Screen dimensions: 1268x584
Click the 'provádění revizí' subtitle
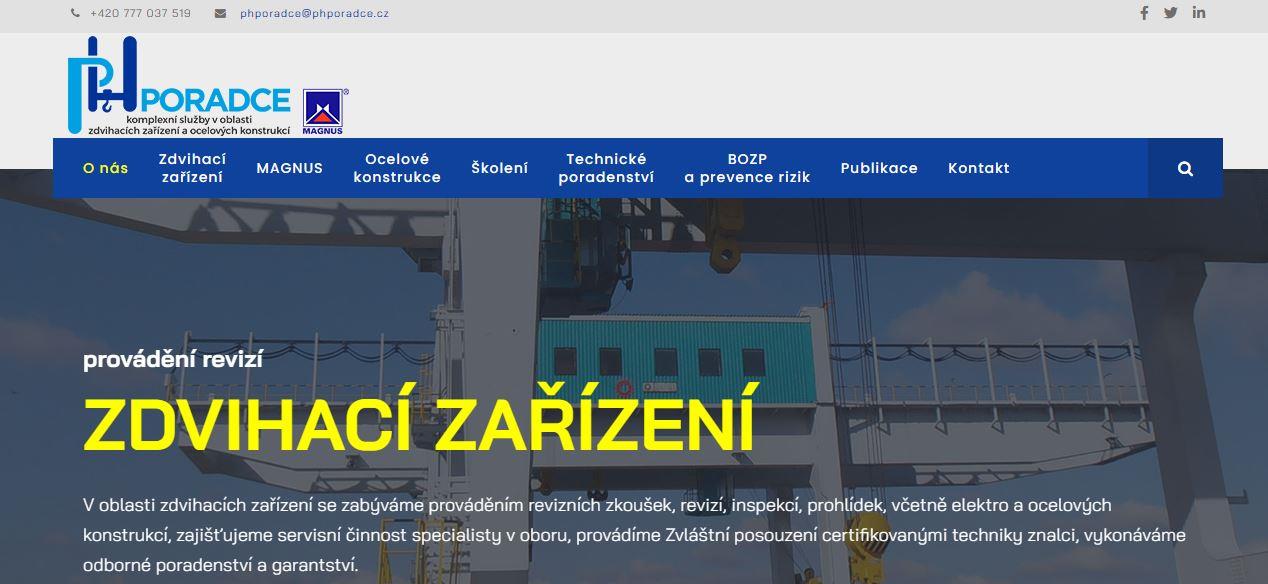(x=173, y=359)
